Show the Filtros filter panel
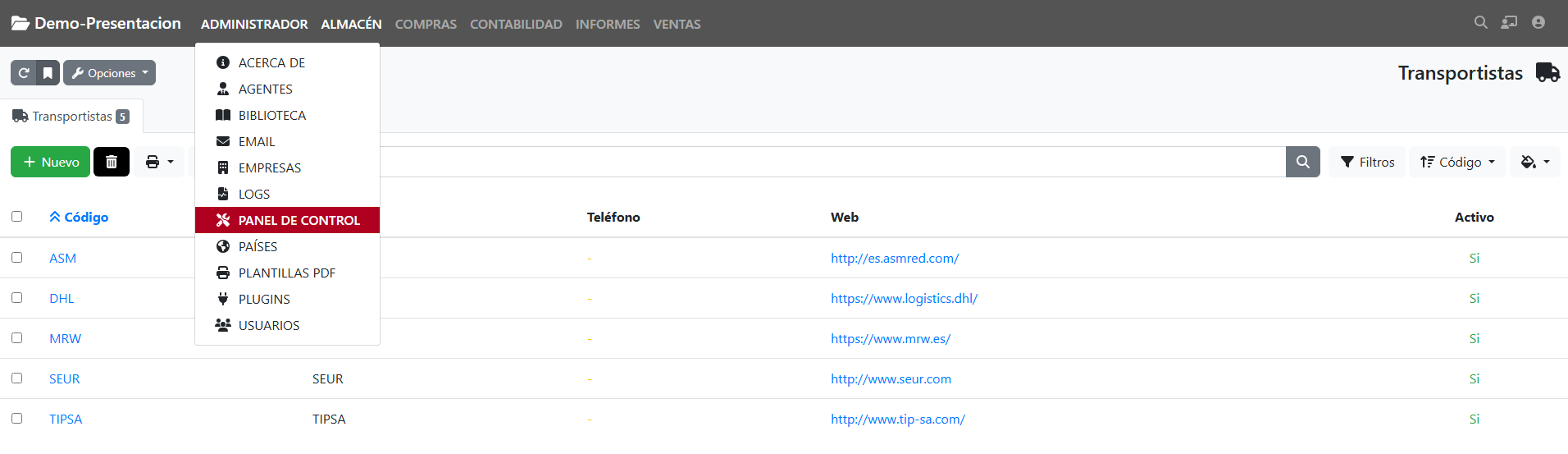1568x454 pixels. (x=1366, y=162)
